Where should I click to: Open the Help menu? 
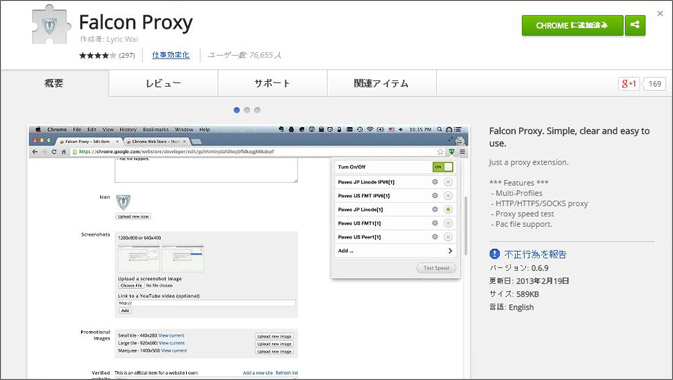(x=205, y=129)
